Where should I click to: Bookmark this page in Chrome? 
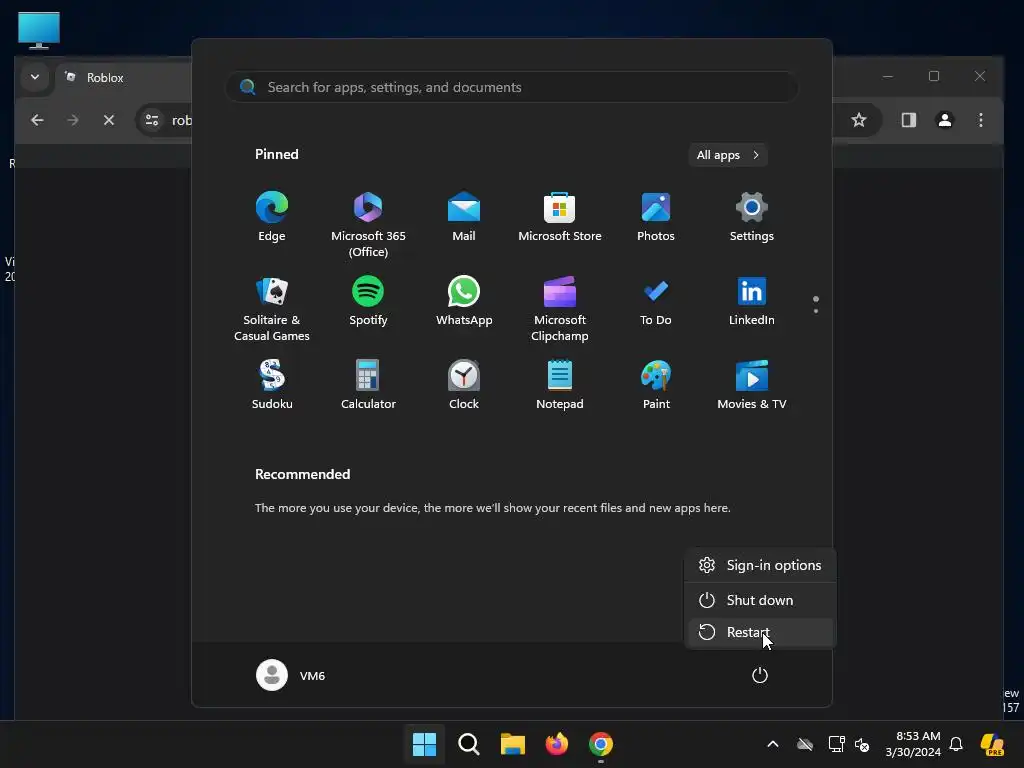[859, 120]
